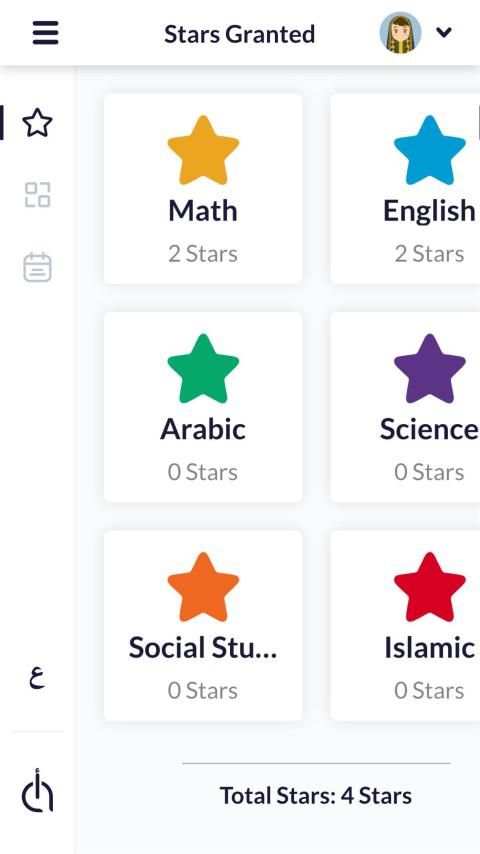Select the Arabic subject title

pyautogui.click(x=203, y=429)
